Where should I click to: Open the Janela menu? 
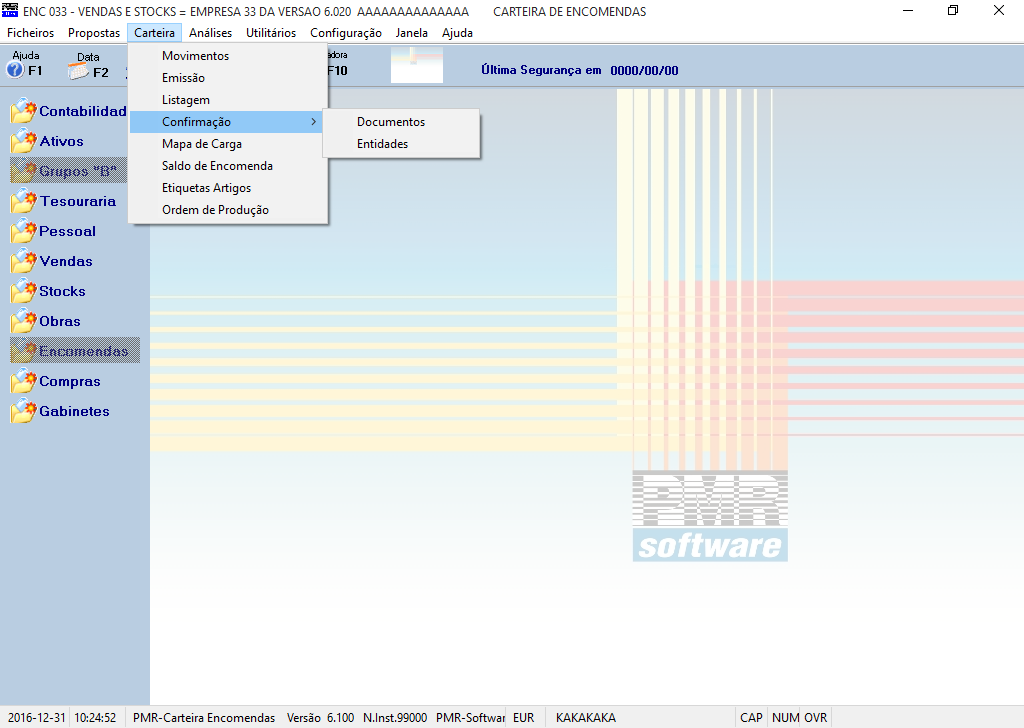point(411,33)
